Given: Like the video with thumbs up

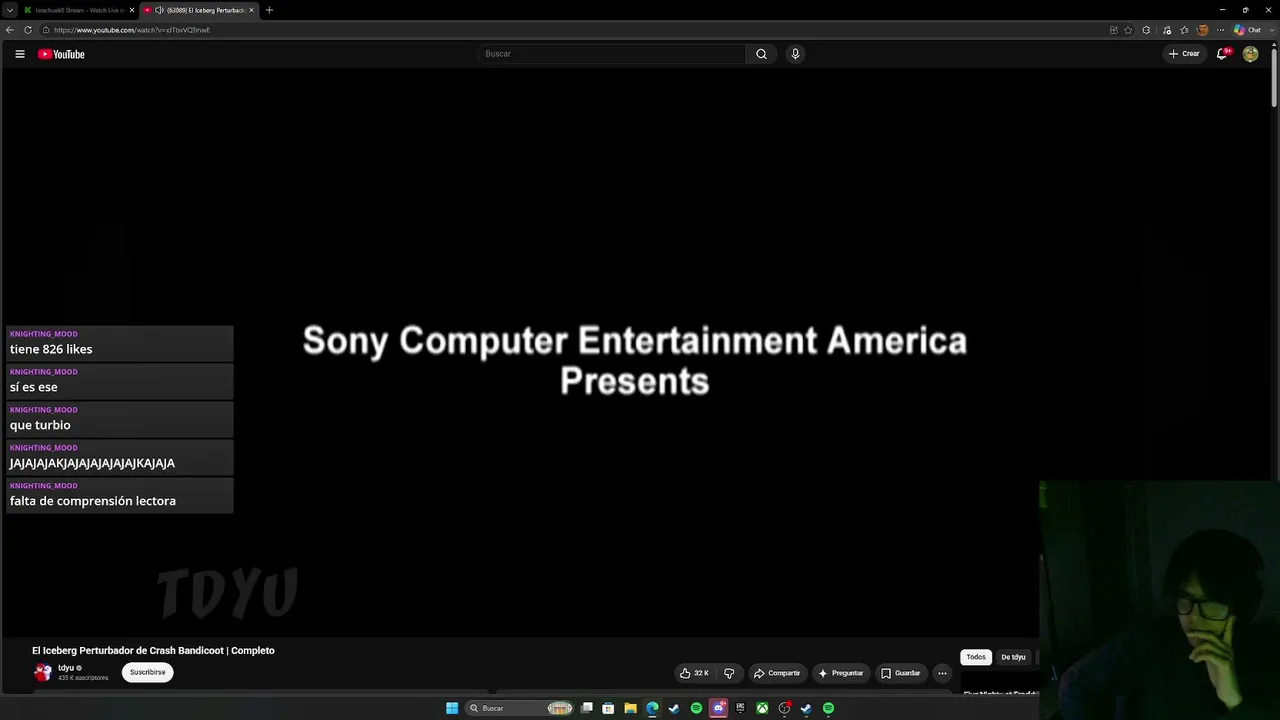Looking at the screenshot, I should pos(695,673).
